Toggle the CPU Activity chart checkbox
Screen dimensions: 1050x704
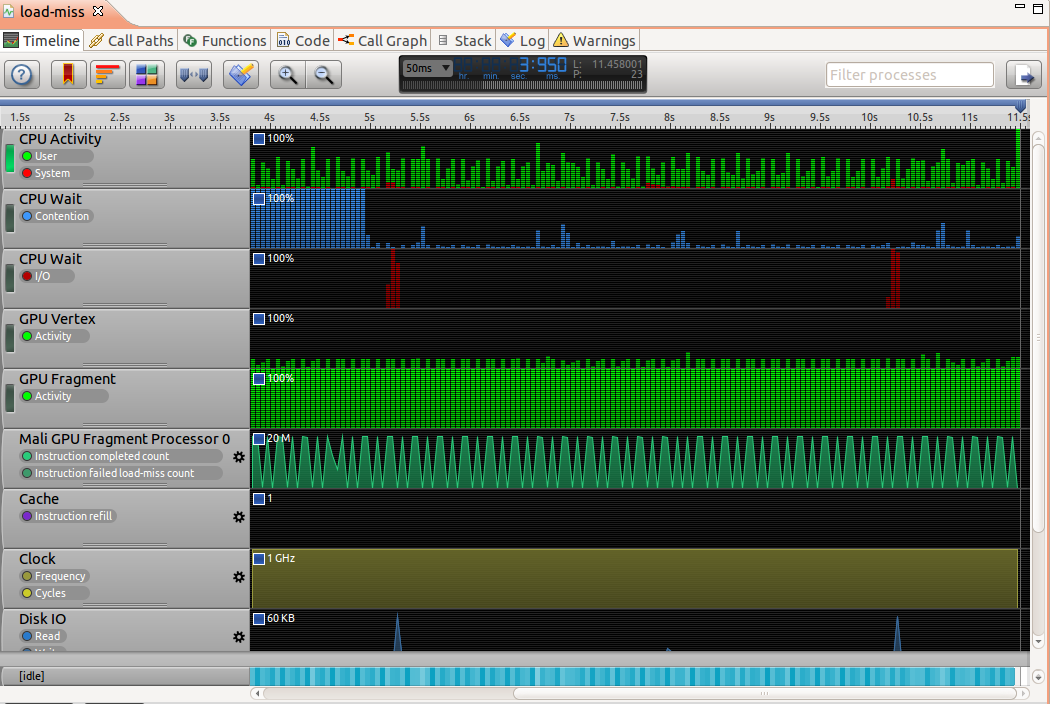[x=259, y=139]
